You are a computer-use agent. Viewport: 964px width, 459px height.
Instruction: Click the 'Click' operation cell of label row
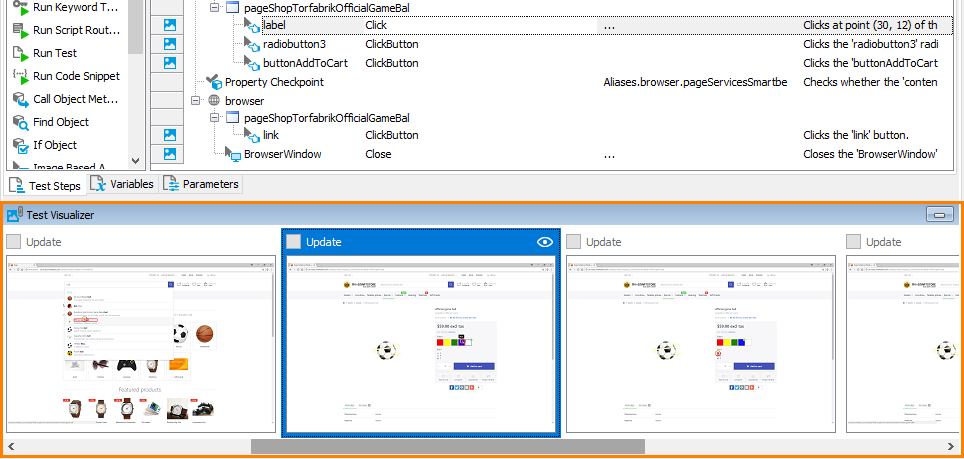coord(376,25)
